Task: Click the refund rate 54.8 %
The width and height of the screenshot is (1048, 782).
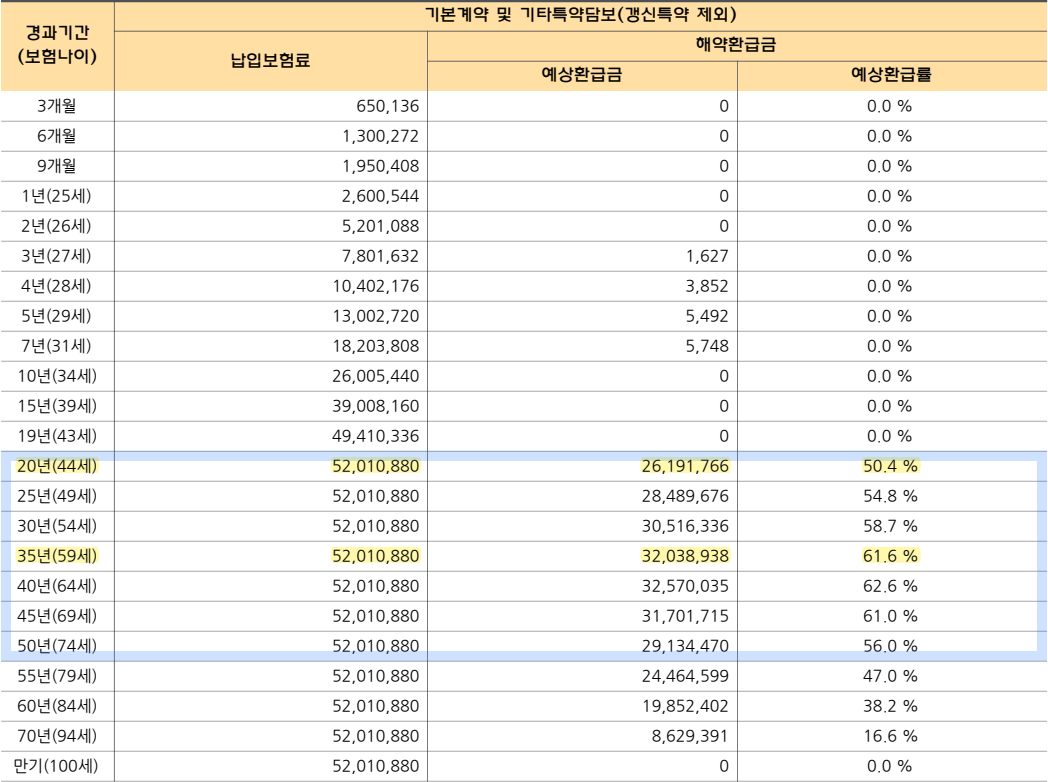Action: pos(890,497)
